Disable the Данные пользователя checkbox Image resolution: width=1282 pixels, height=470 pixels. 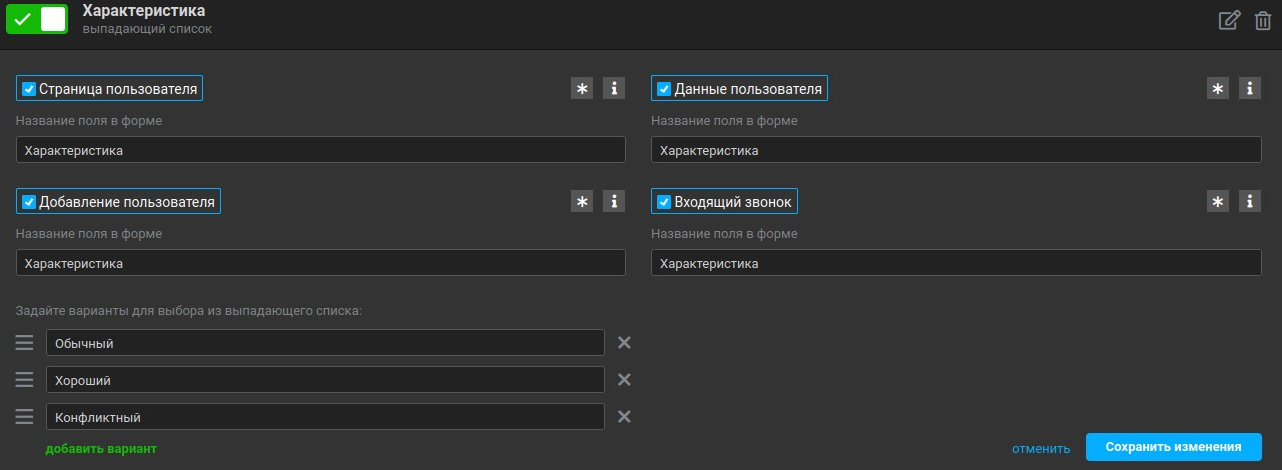point(664,89)
